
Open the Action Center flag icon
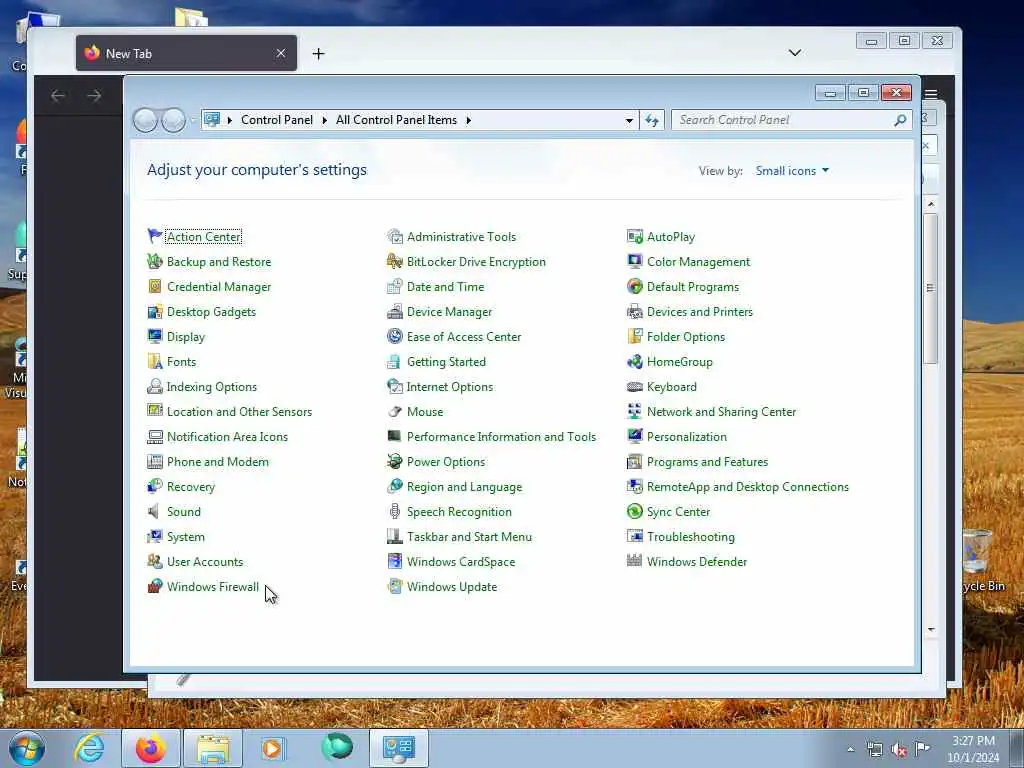click(x=155, y=236)
